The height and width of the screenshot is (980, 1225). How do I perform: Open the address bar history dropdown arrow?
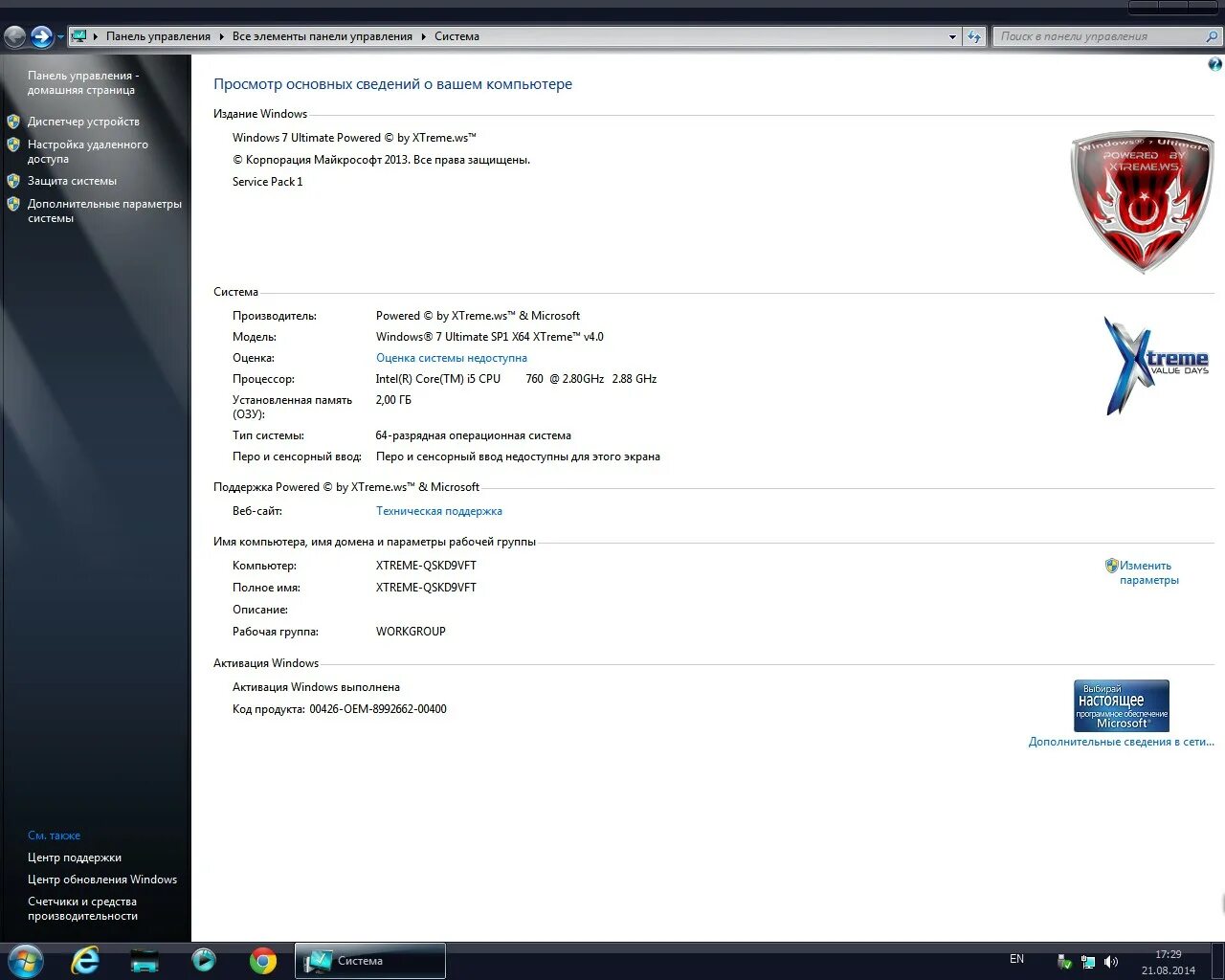tap(951, 36)
